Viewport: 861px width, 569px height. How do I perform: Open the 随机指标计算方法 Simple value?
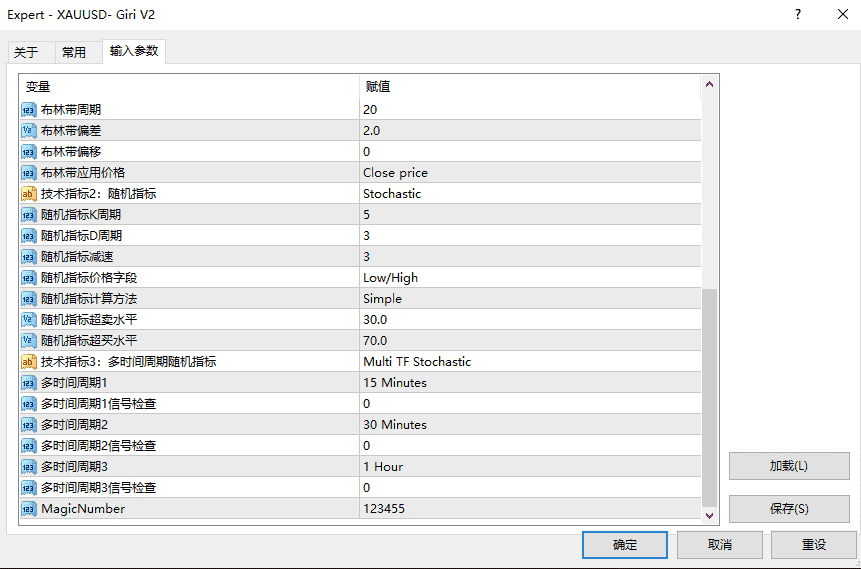tap(530, 298)
